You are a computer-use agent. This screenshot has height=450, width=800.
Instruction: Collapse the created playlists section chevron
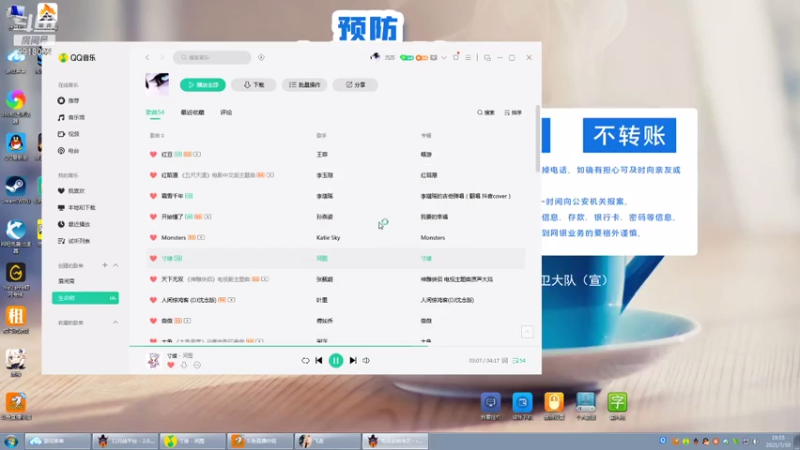[x=116, y=265]
